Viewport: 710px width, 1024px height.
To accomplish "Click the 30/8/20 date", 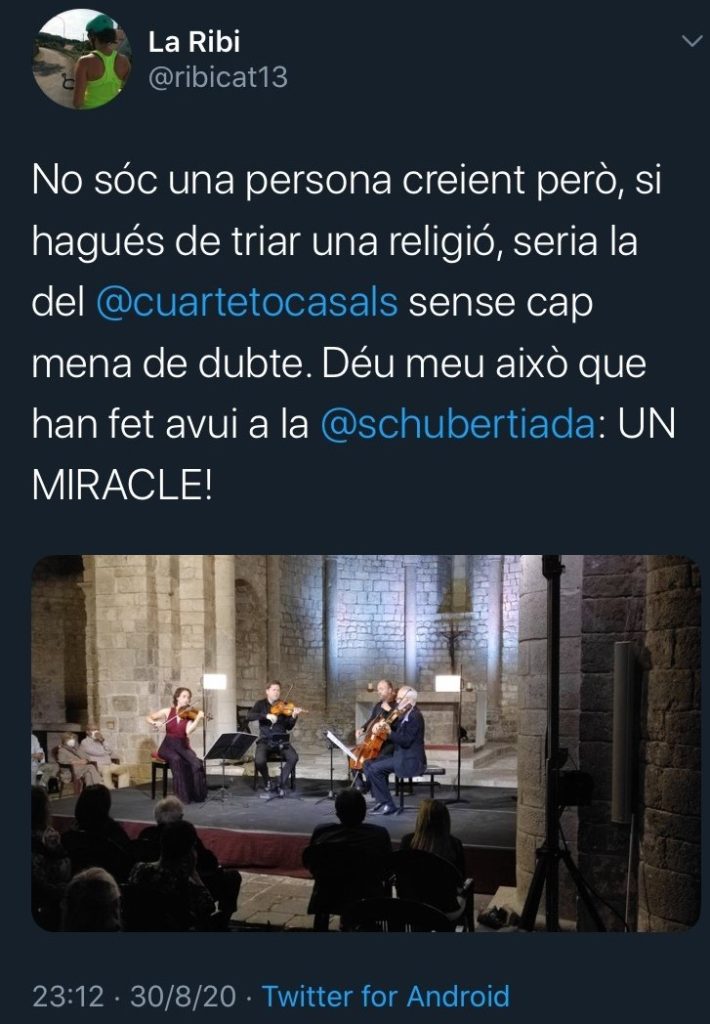I will click(x=183, y=997).
